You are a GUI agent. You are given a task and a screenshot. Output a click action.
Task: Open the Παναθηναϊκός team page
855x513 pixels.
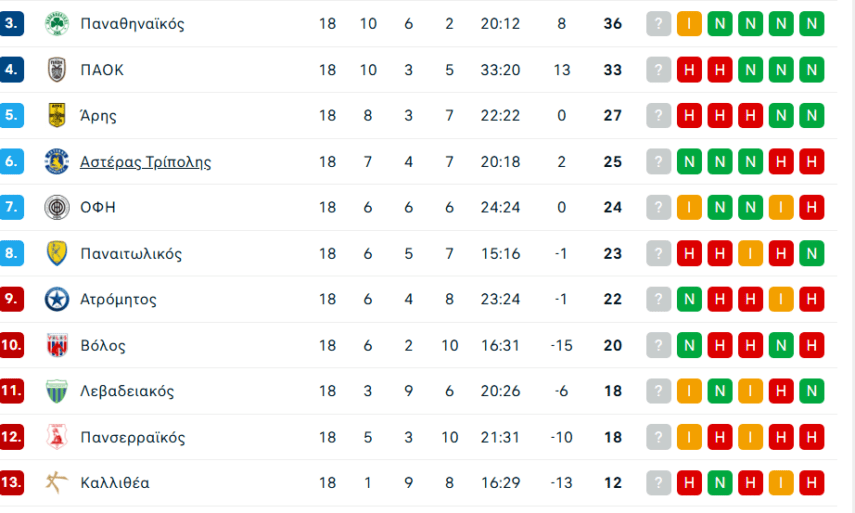132,23
